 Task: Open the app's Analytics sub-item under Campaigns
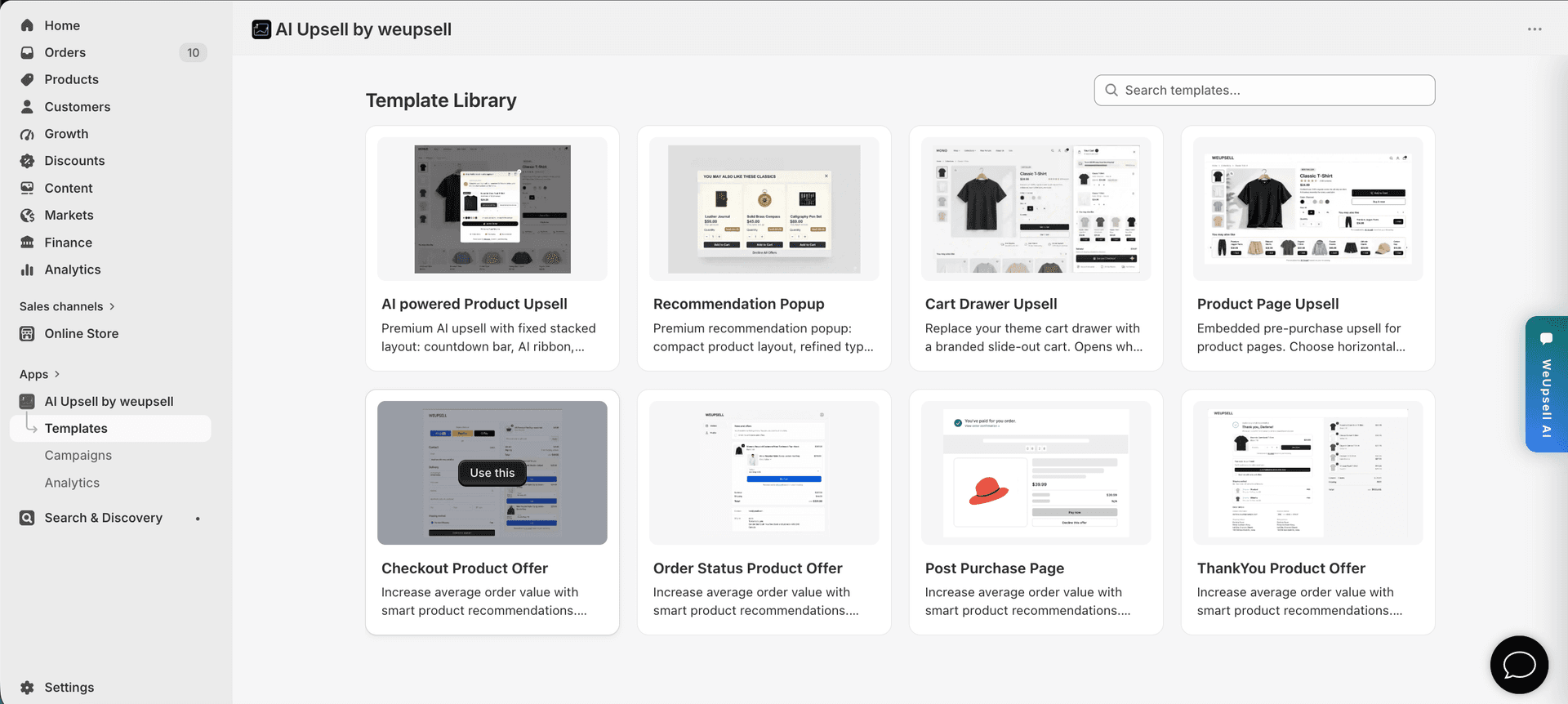click(72, 483)
